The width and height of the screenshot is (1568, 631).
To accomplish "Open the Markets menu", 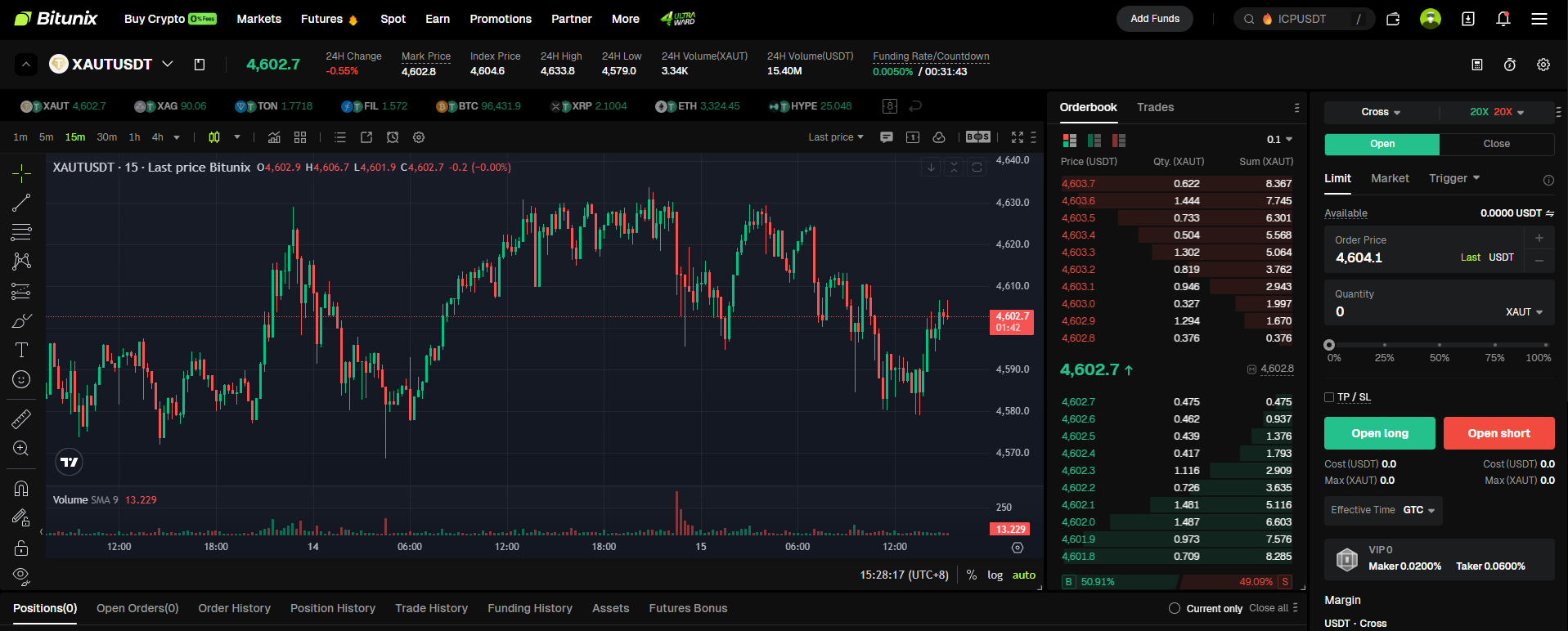I will (259, 19).
